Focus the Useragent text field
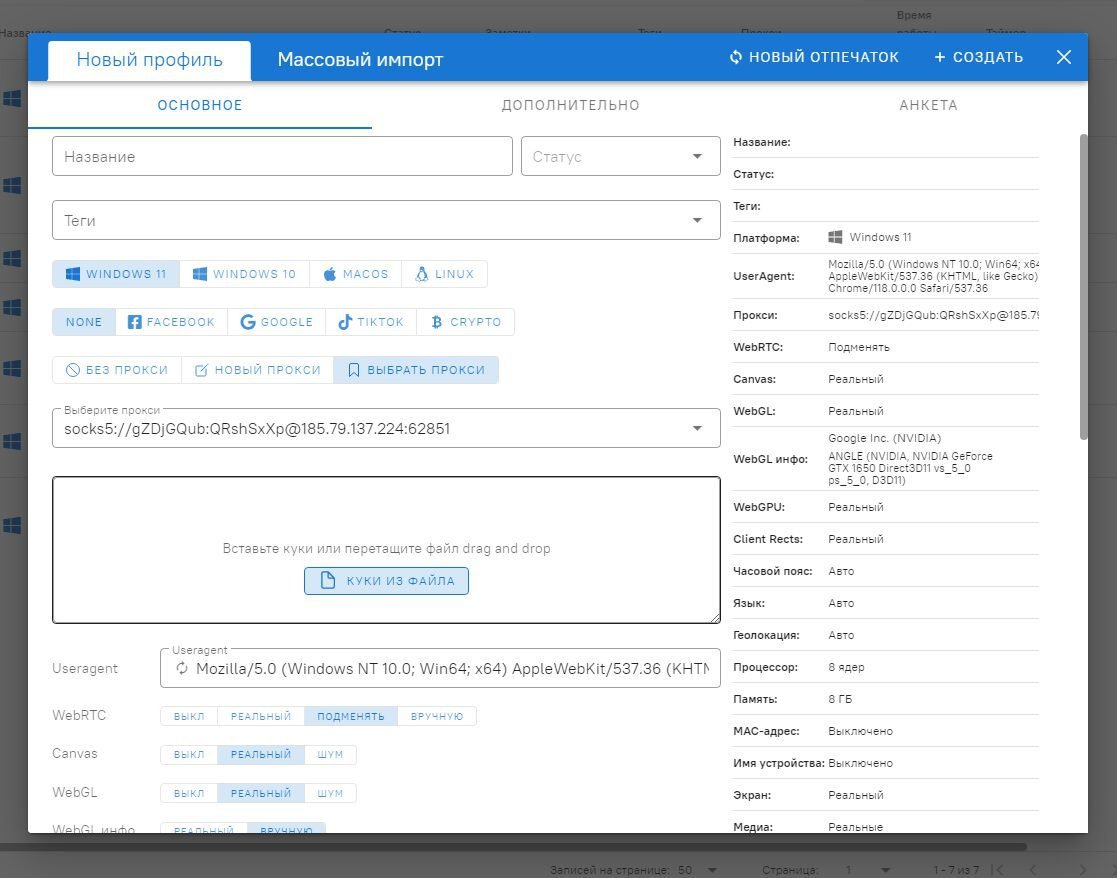Image resolution: width=1117 pixels, height=878 pixels. tap(440, 668)
